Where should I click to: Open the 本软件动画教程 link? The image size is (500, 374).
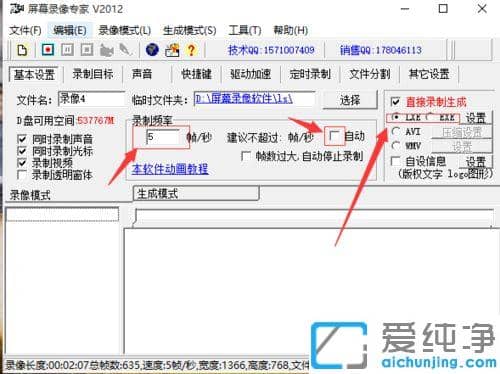(x=170, y=169)
